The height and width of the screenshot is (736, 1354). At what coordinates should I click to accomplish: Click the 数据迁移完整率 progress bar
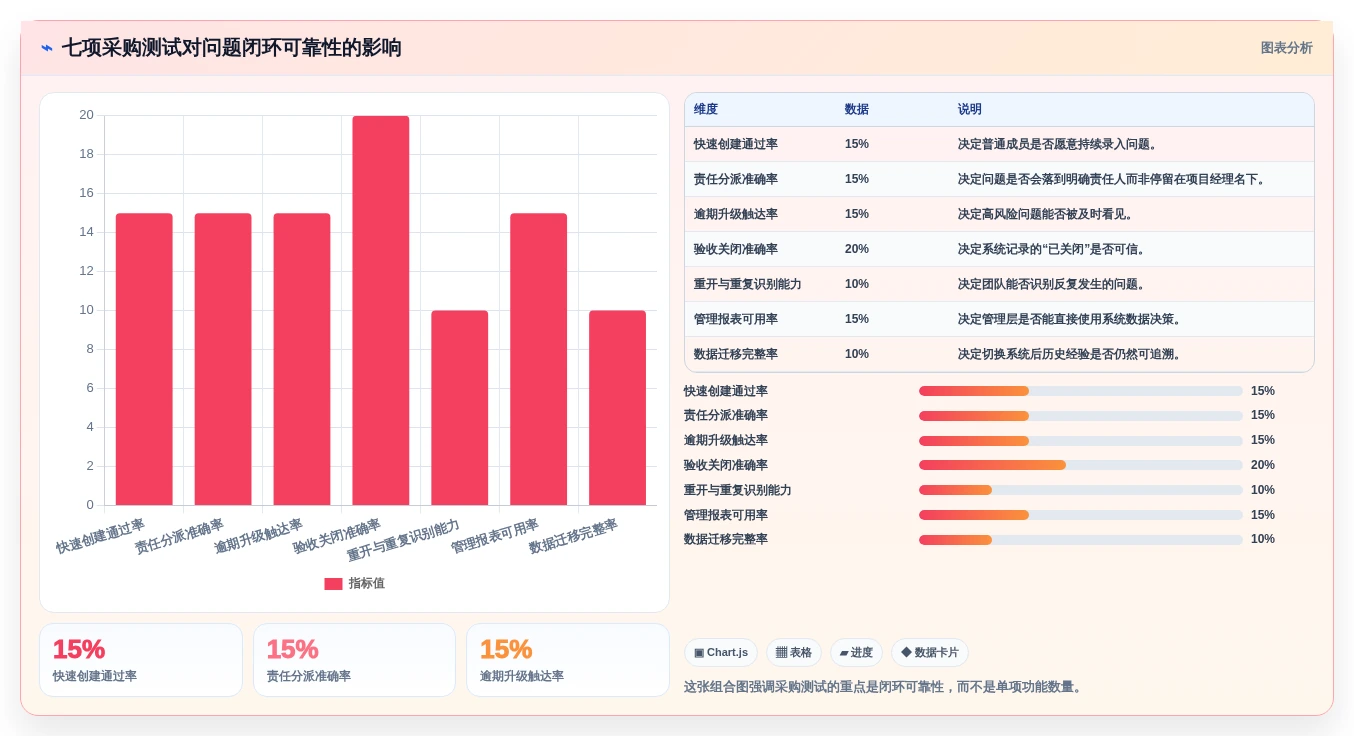click(1081, 540)
